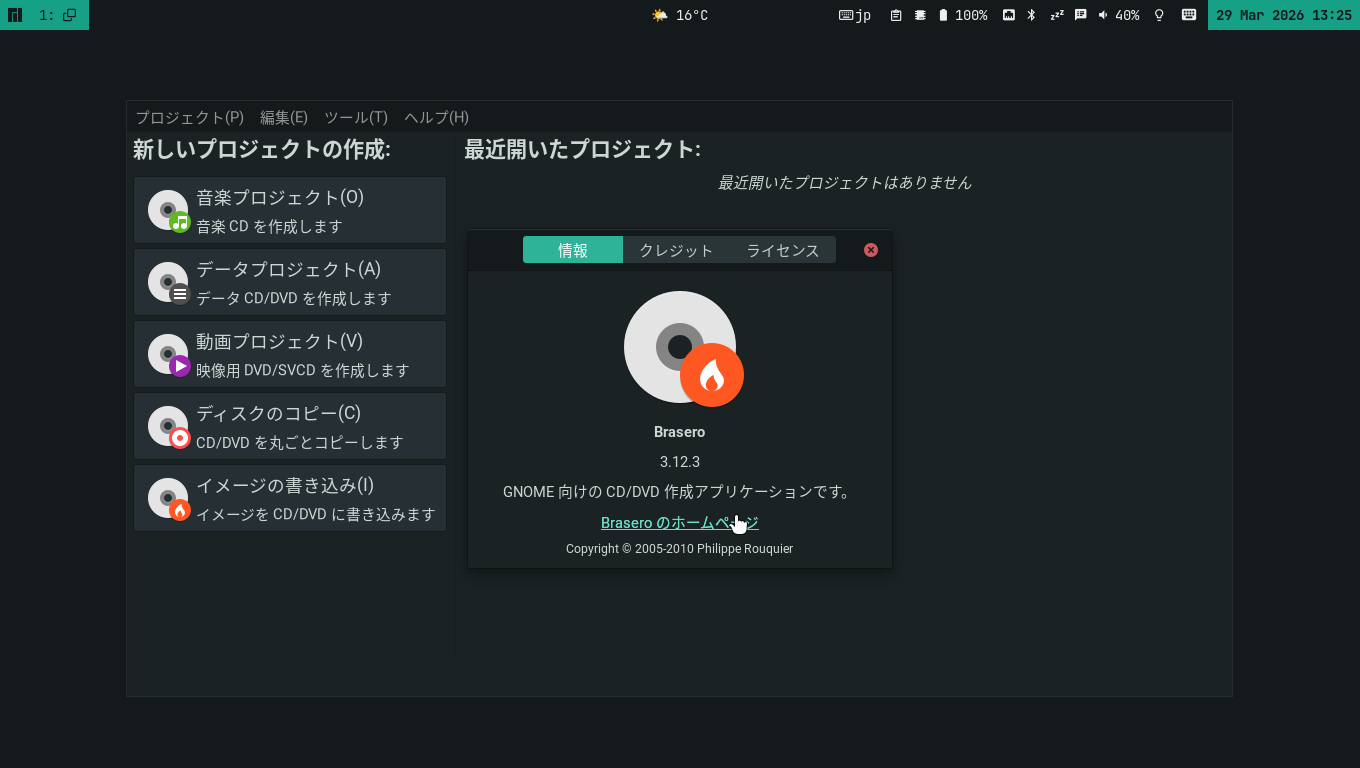This screenshot has height=768, width=1360.
Task: Click the music note disc icon
Action: pyautogui.click(x=169, y=211)
